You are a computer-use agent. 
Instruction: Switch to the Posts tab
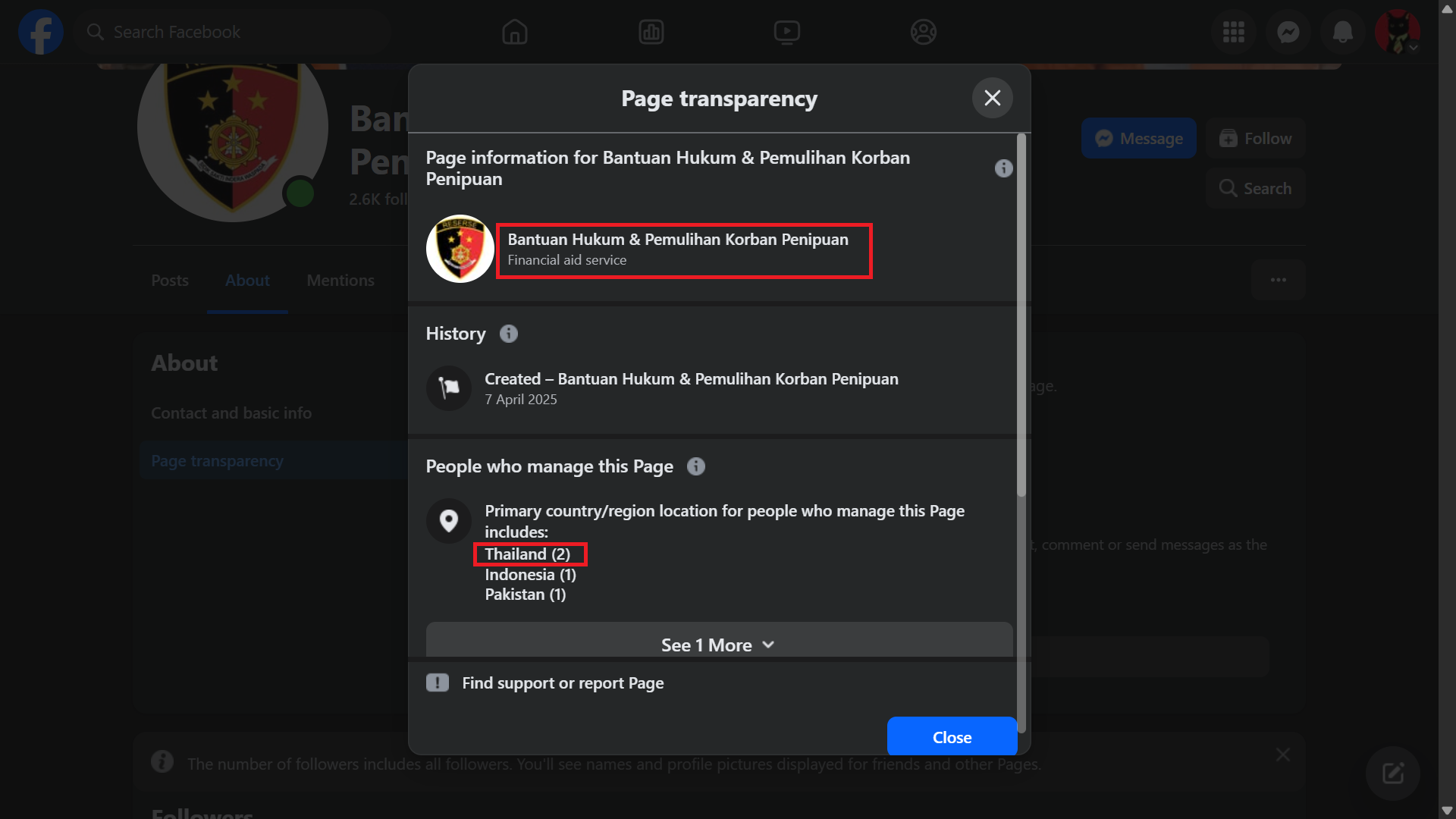pyautogui.click(x=170, y=281)
